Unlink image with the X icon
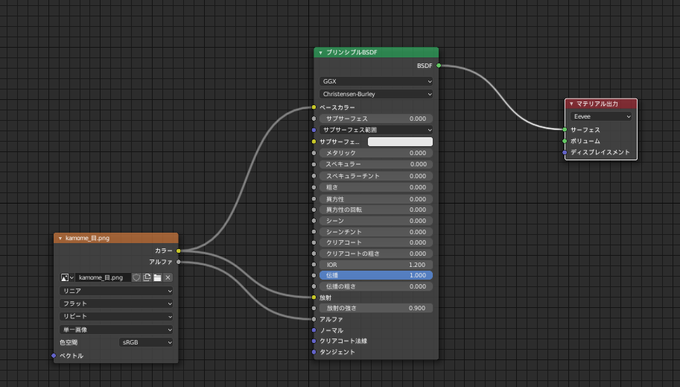The image size is (680, 387). [168, 277]
